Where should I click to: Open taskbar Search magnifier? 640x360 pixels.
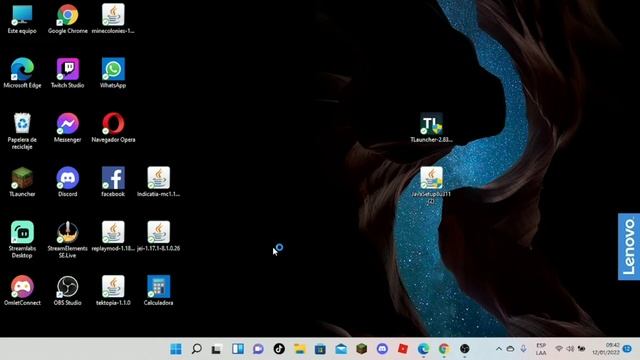point(197,349)
